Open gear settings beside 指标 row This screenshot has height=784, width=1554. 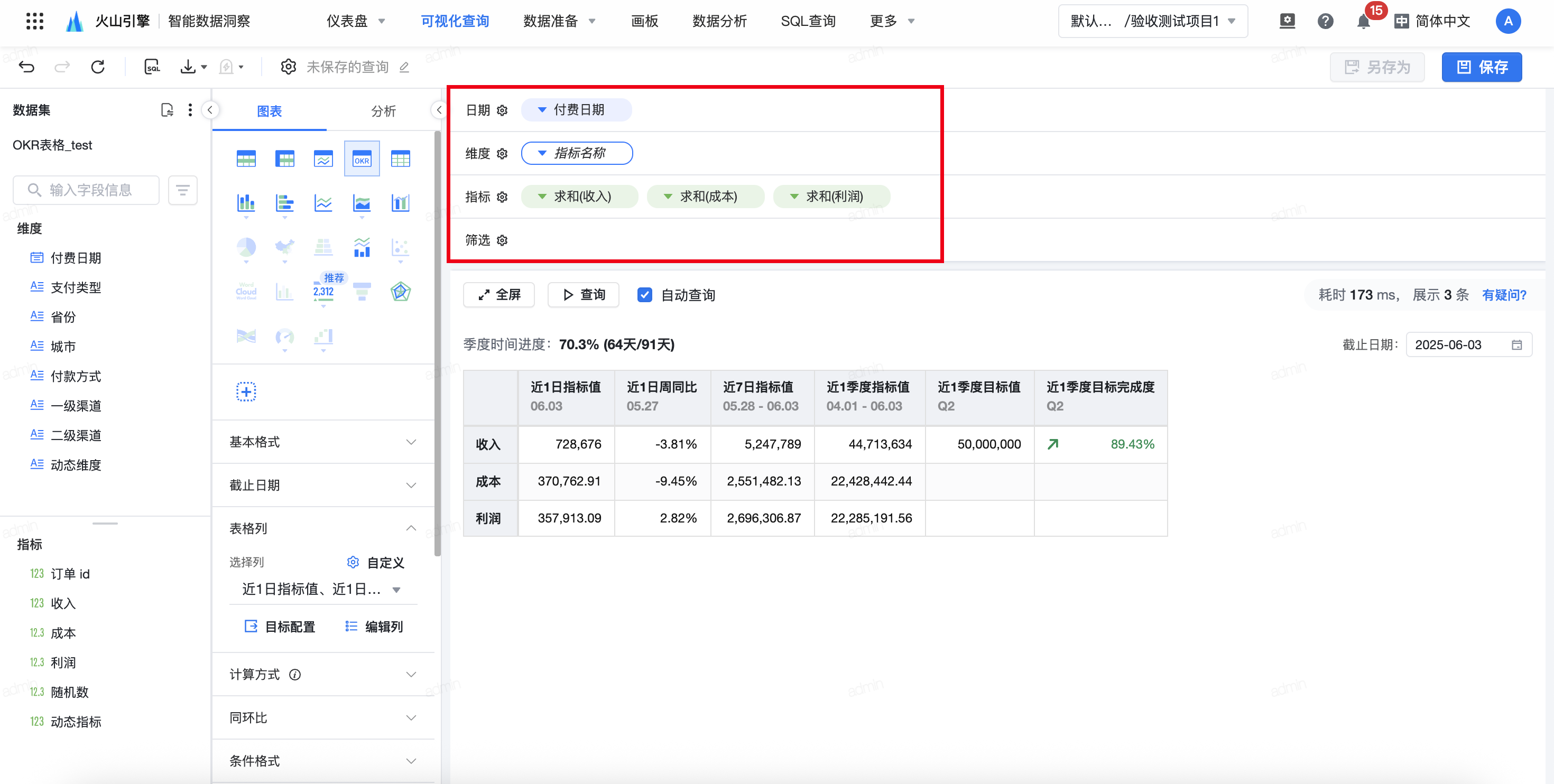[x=502, y=197]
